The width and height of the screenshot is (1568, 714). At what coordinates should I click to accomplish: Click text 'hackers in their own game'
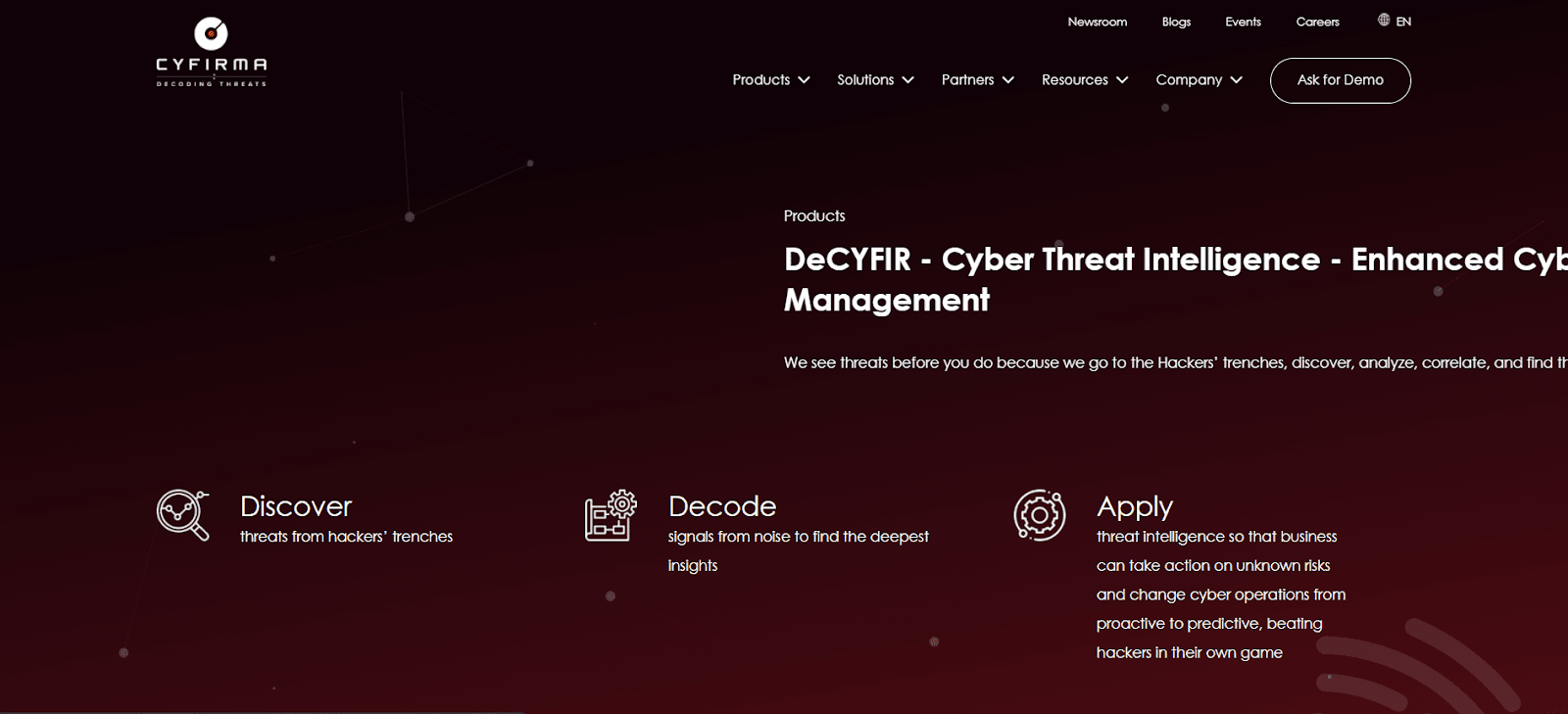(x=1189, y=652)
